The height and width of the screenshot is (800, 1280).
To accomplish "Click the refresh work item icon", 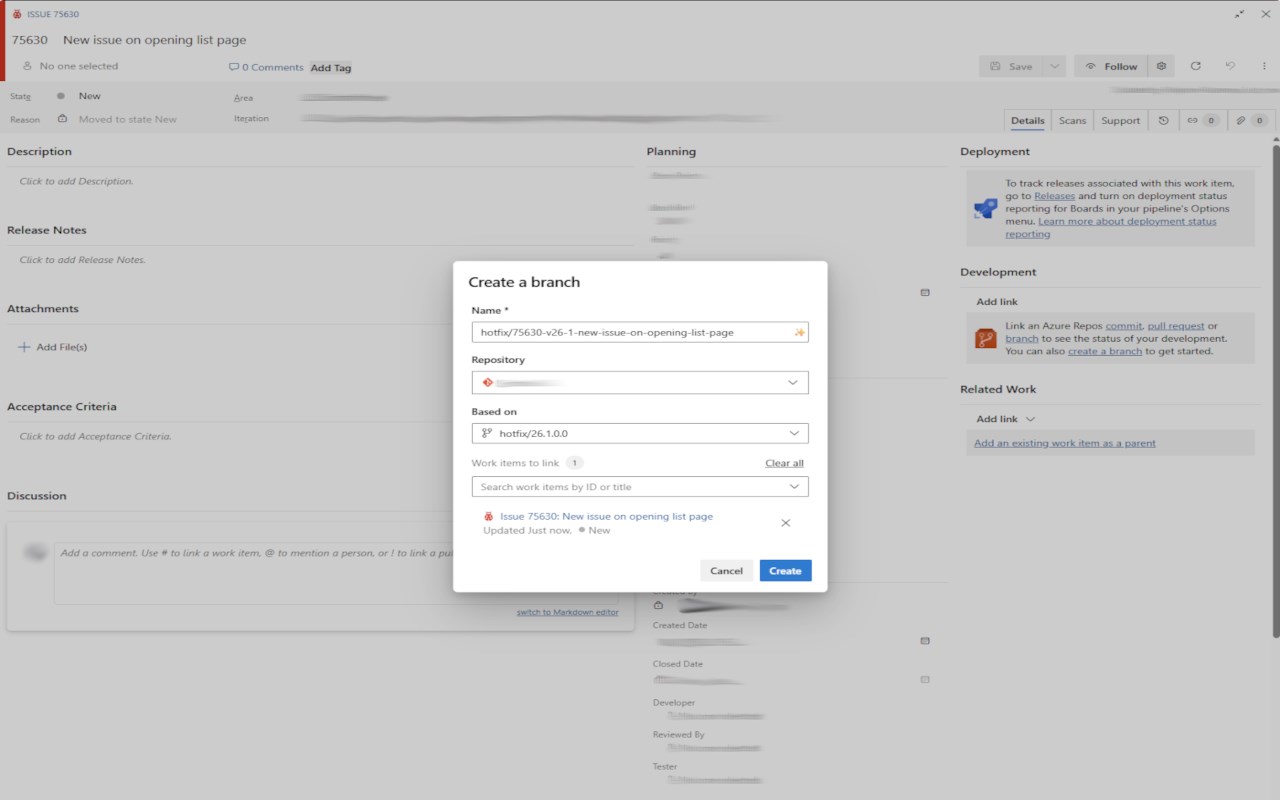I will click(x=1195, y=66).
